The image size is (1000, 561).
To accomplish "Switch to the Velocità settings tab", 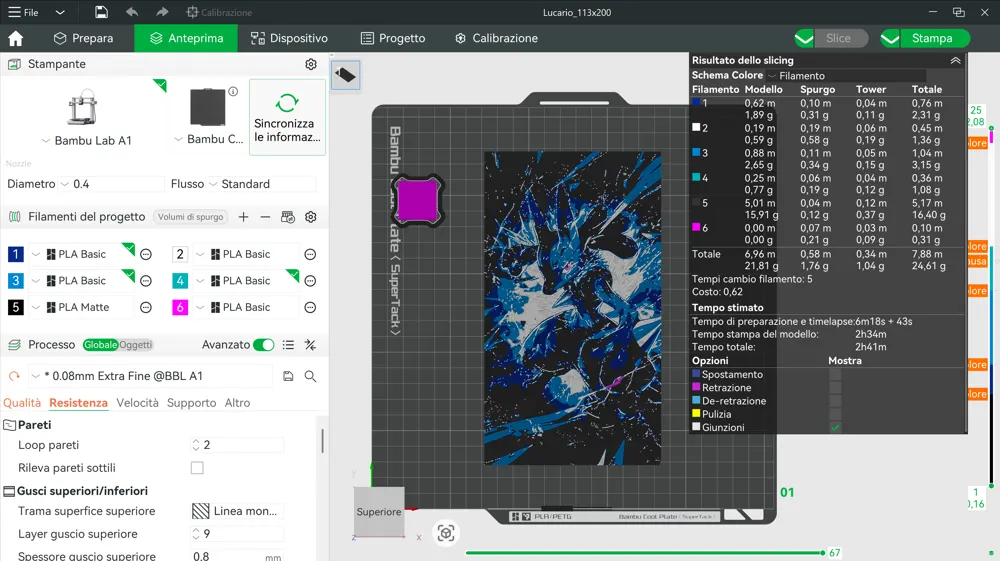I will (137, 403).
